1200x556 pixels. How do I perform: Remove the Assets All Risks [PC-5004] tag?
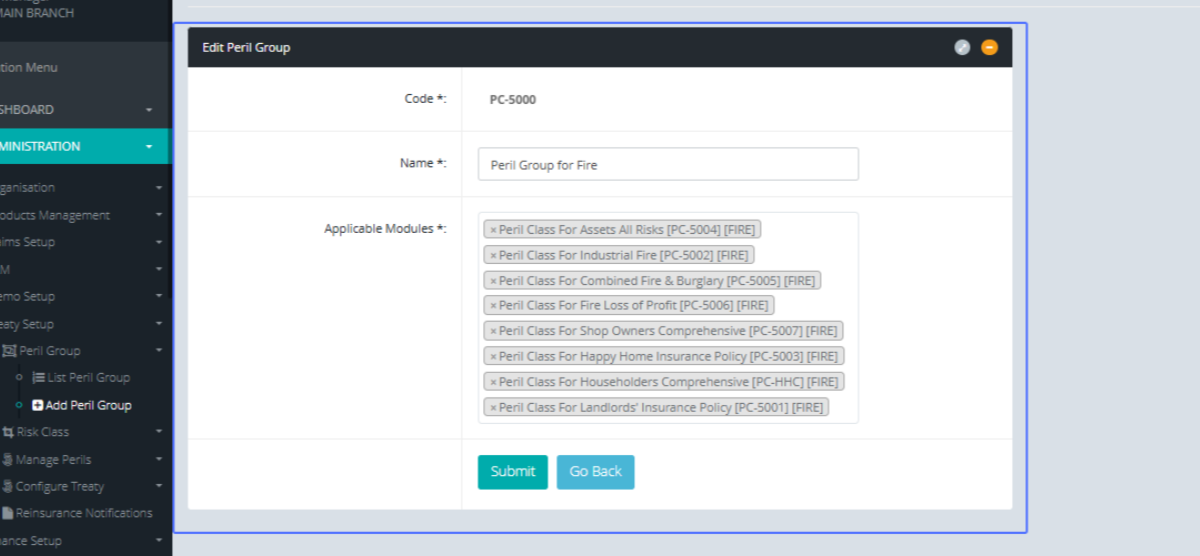point(493,230)
